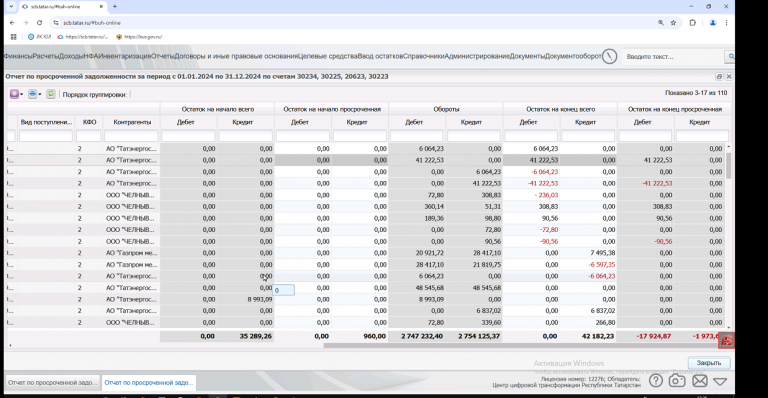Open the browser three-dot menu

(x=726, y=23)
